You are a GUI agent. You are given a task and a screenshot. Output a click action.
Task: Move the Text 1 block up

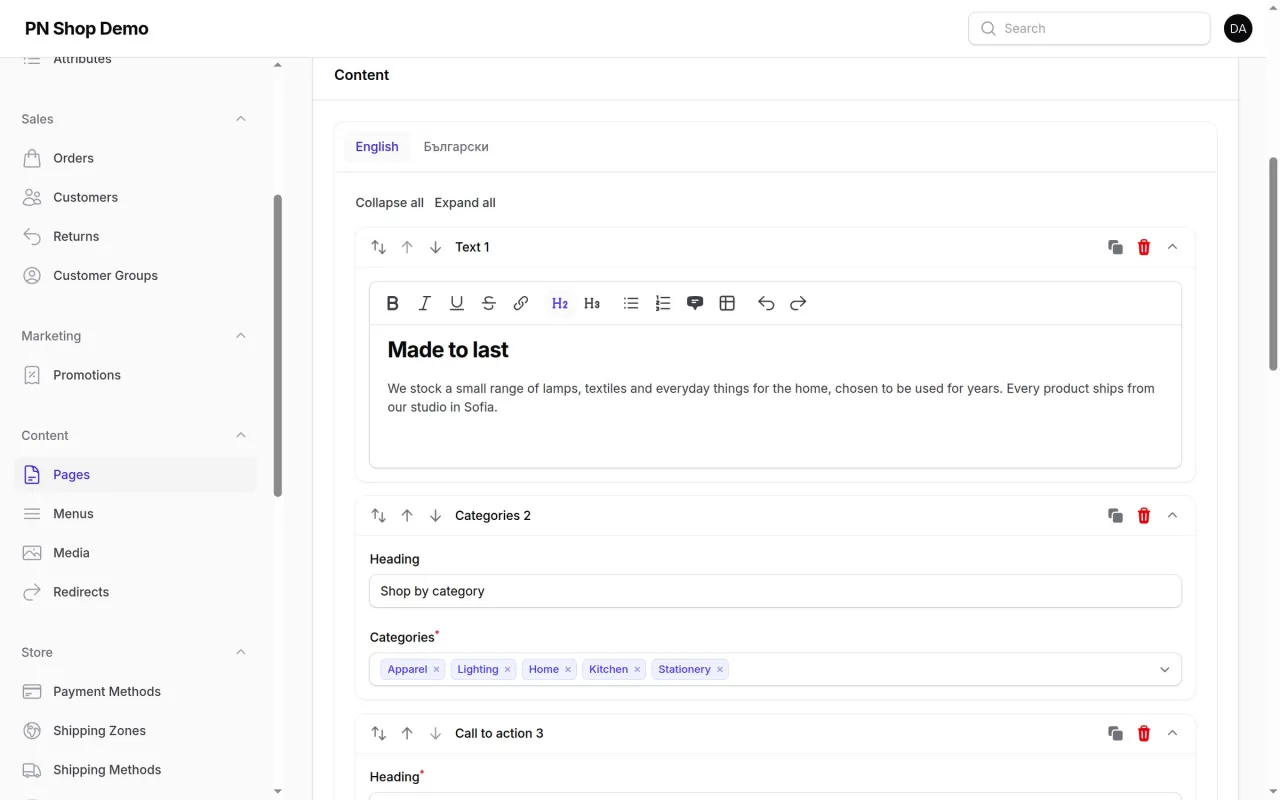407,247
